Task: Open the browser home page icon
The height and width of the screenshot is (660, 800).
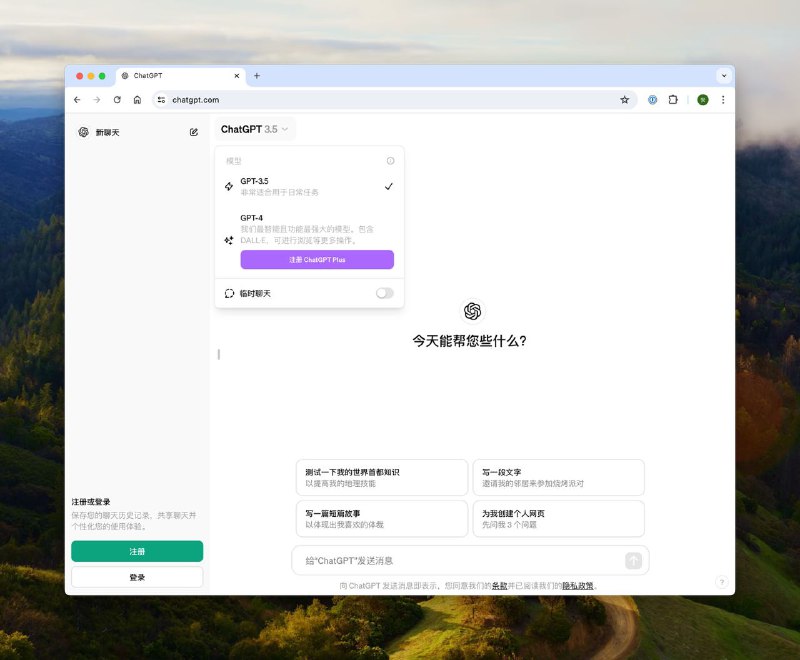Action: point(137,100)
